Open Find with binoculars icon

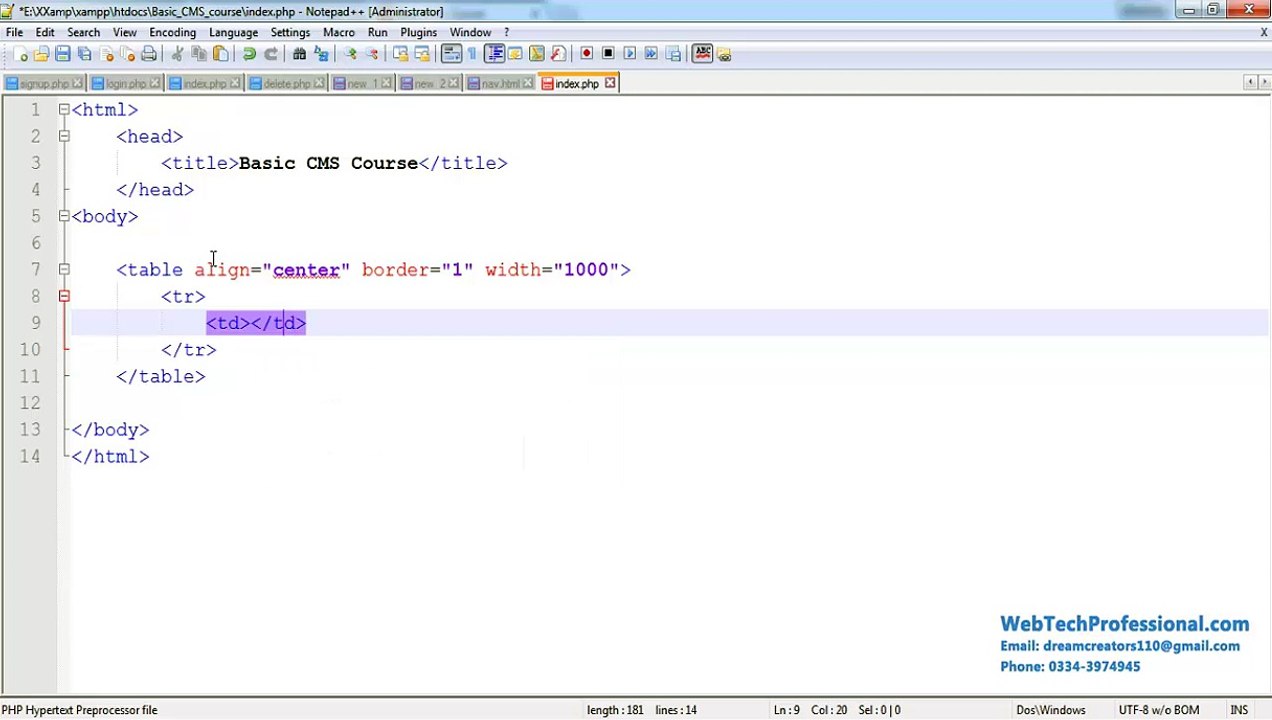tap(299, 54)
